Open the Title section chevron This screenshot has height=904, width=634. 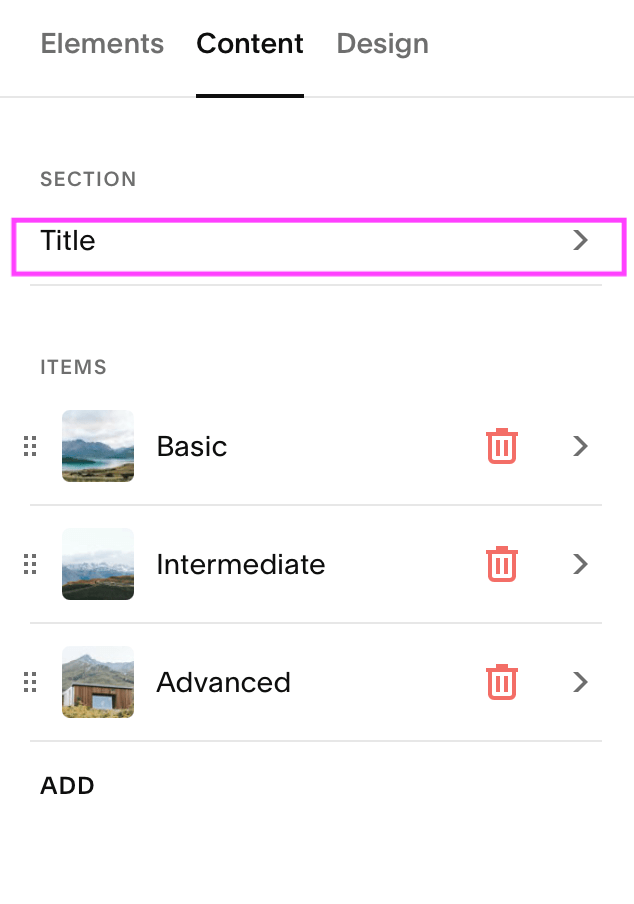coord(580,240)
